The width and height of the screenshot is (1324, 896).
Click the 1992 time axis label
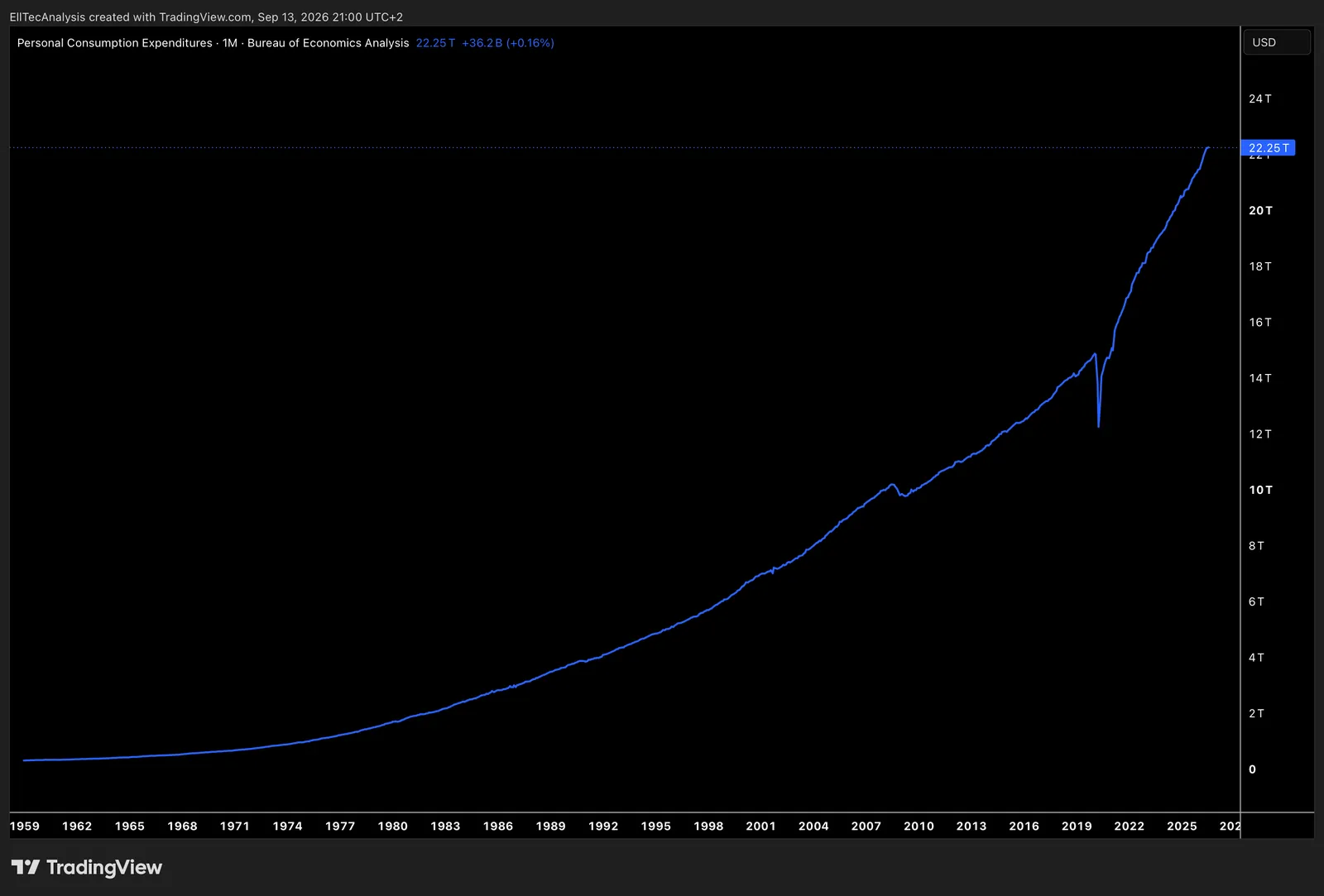click(603, 826)
